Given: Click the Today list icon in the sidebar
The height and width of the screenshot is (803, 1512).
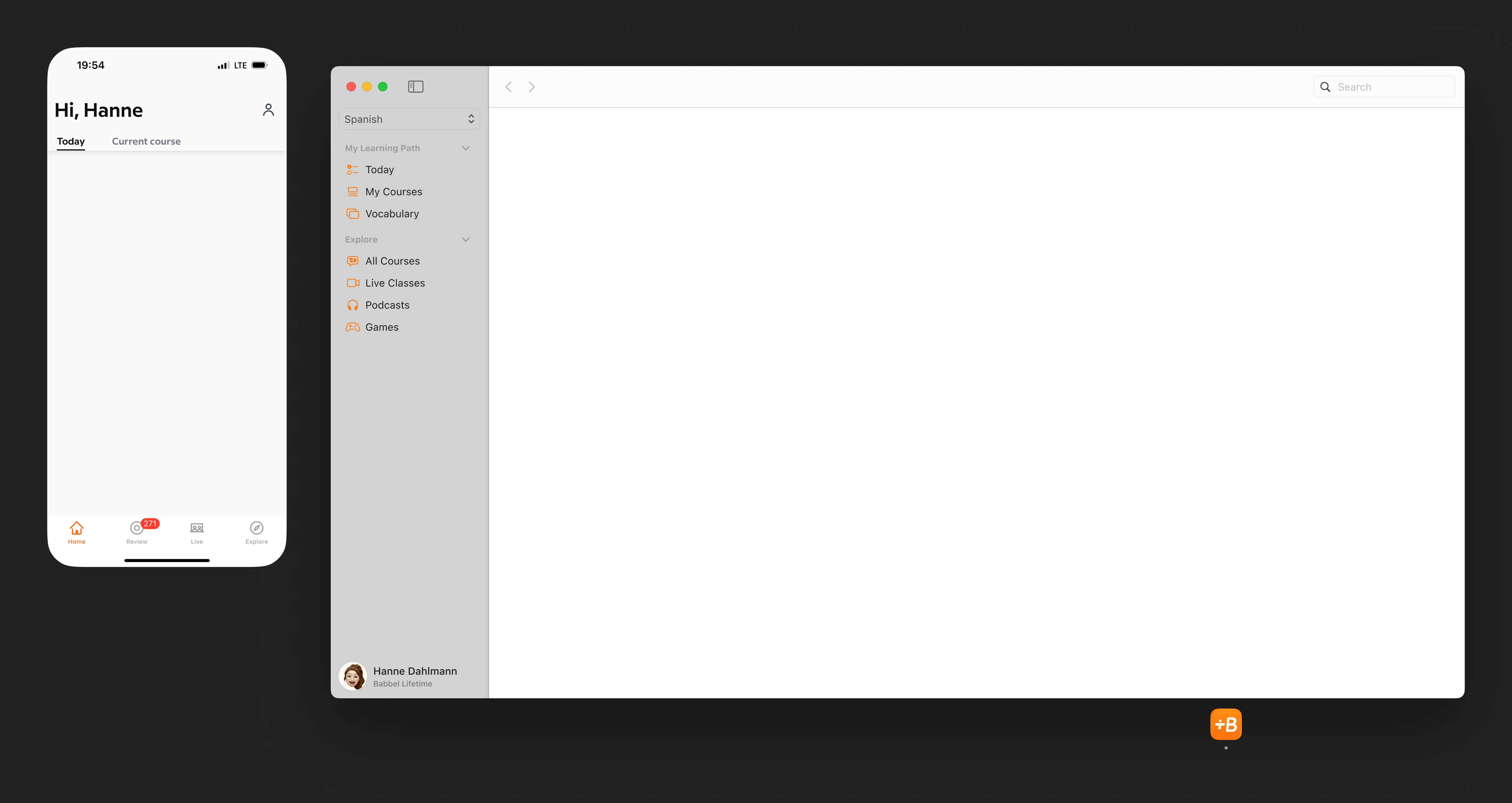Looking at the screenshot, I should (x=353, y=170).
